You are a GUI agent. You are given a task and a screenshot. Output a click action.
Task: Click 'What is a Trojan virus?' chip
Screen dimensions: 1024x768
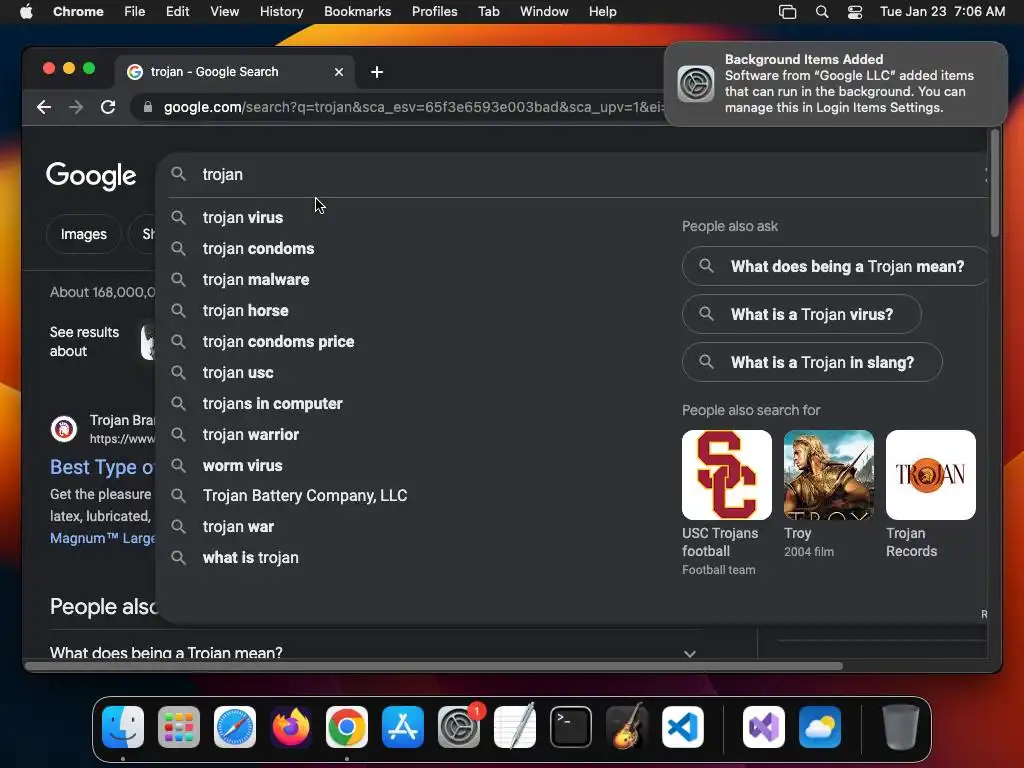point(802,314)
